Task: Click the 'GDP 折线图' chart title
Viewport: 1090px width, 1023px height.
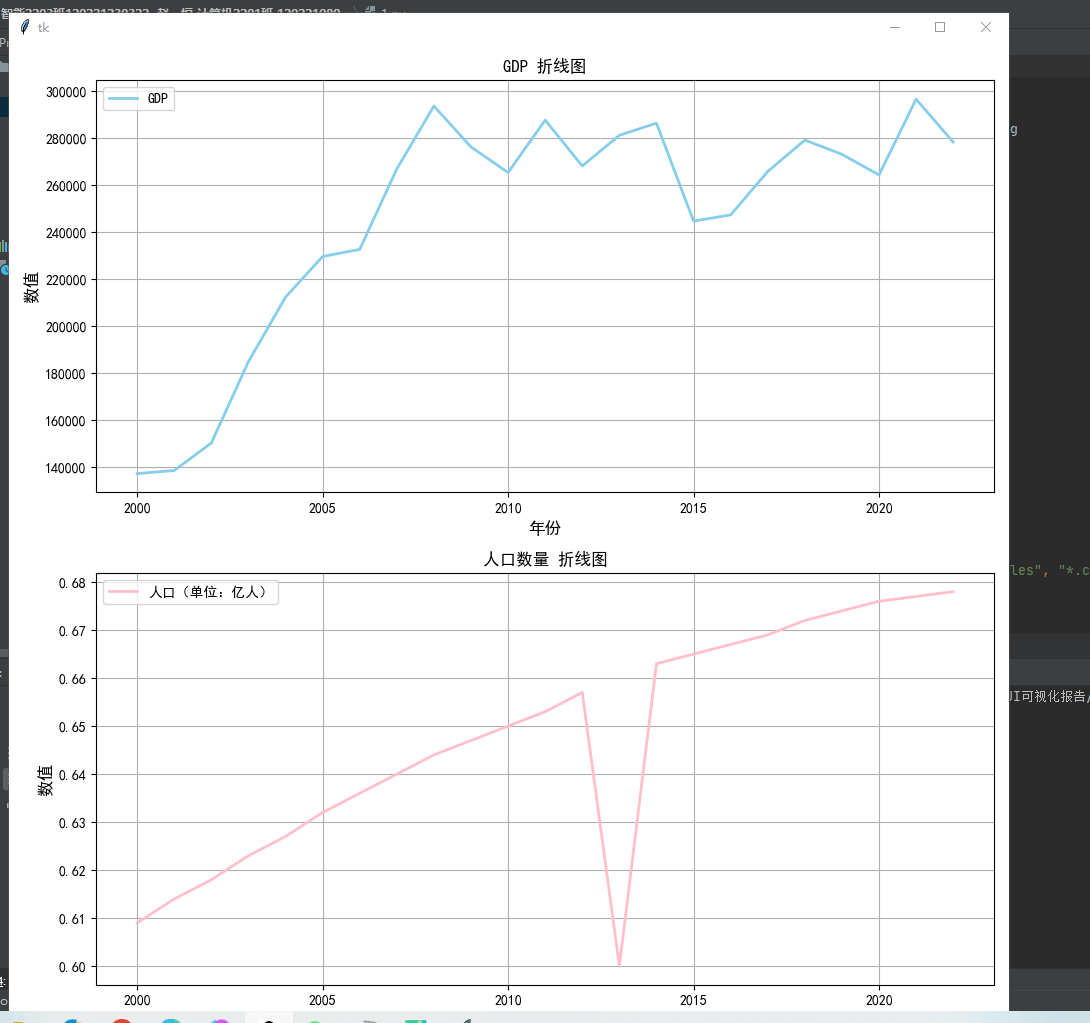Action: pyautogui.click(x=544, y=66)
